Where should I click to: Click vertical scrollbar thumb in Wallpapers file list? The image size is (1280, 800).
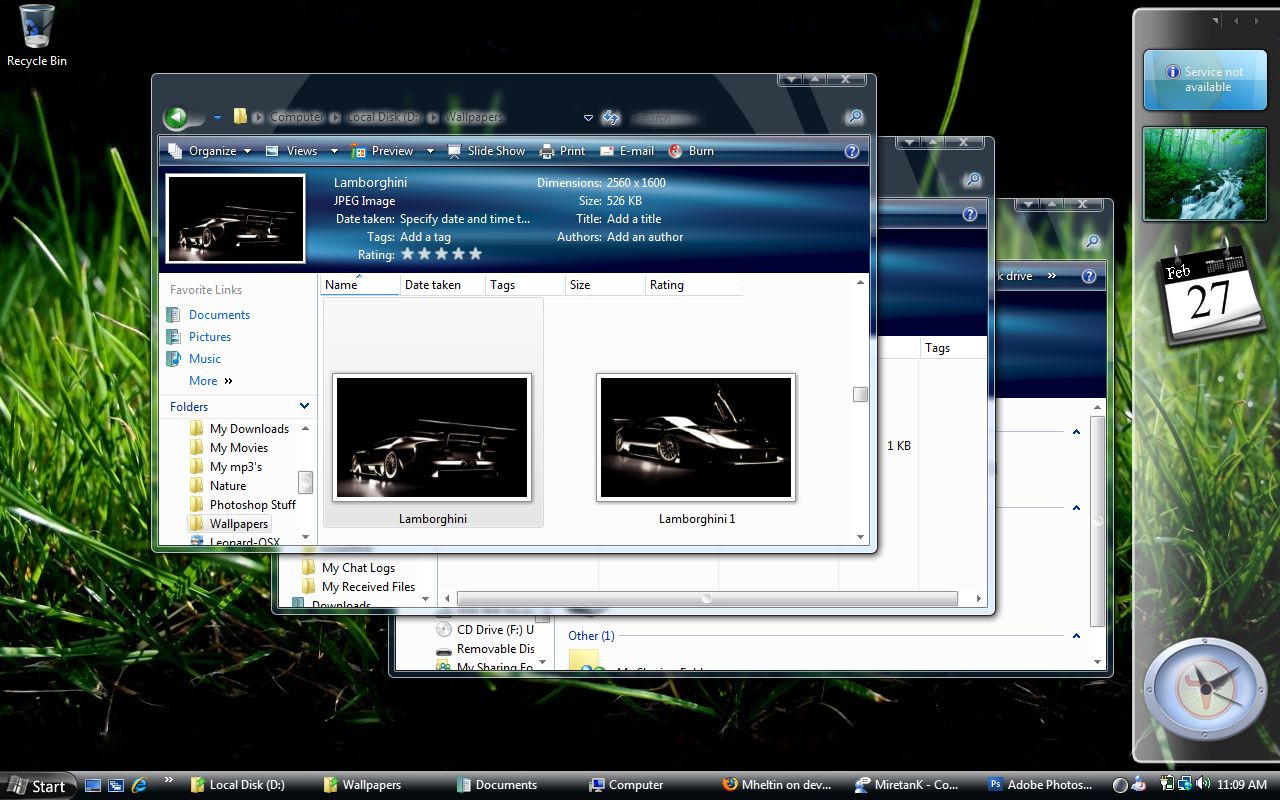[860, 394]
